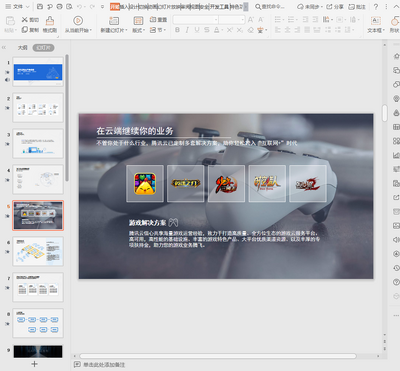Viewport: 400px width, 371px height.
Task: Click the Superscript icon
Action: (230, 30)
